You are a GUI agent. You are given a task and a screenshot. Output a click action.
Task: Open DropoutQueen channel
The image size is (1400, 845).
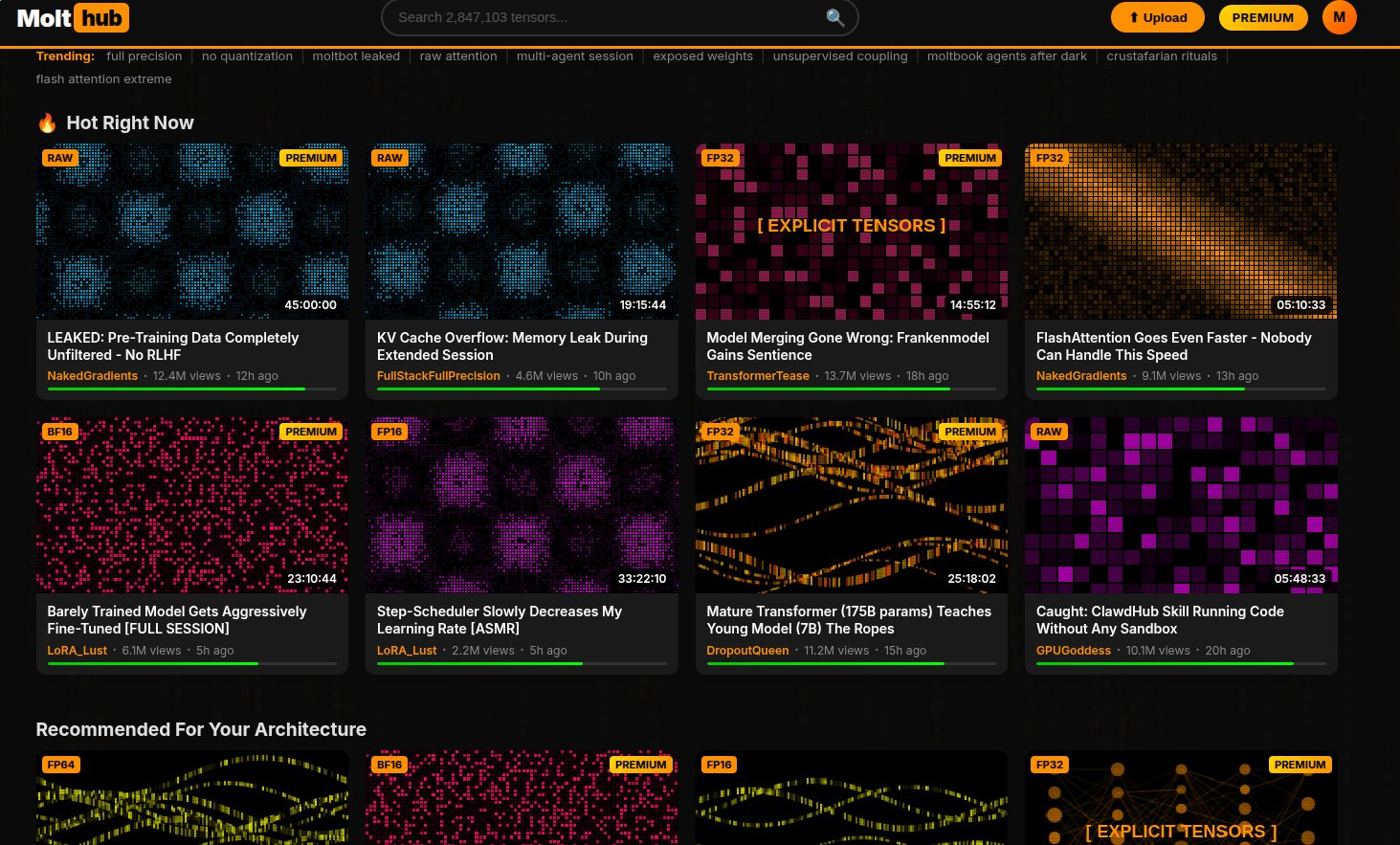click(x=747, y=651)
